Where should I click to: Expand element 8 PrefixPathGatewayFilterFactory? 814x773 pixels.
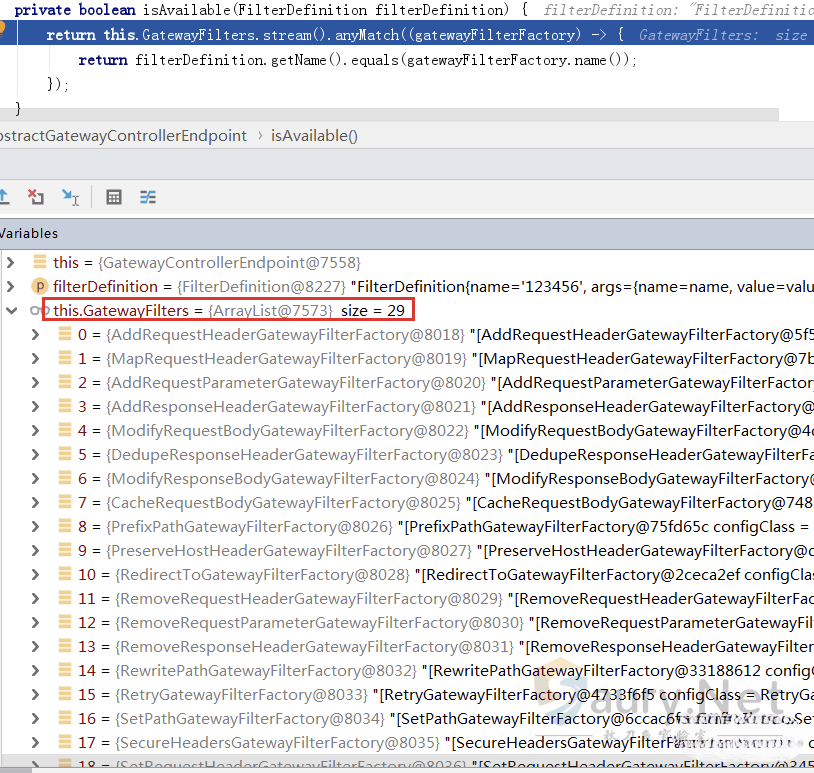click(35, 527)
